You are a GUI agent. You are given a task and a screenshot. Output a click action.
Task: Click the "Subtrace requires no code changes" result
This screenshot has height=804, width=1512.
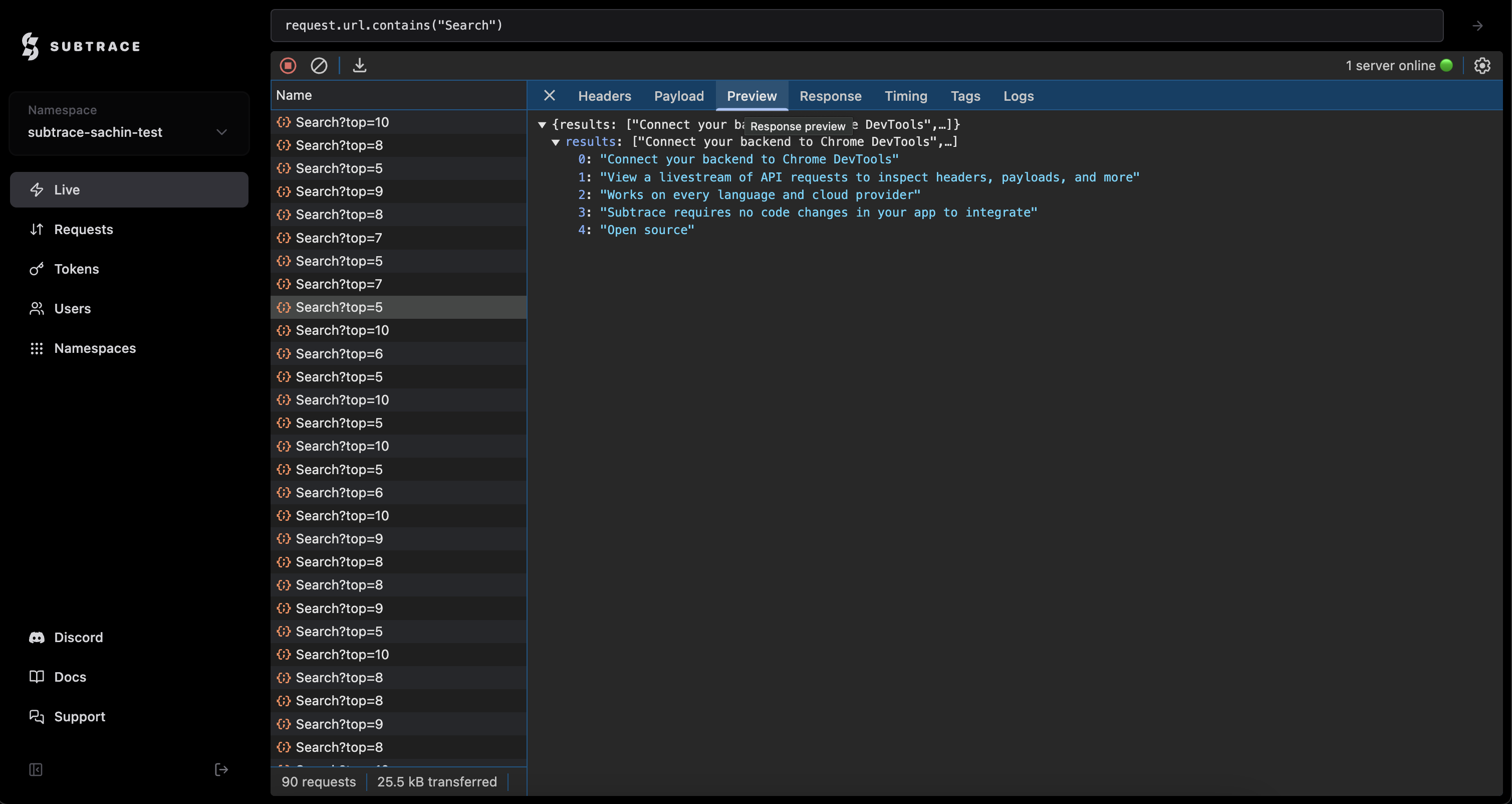coord(818,213)
